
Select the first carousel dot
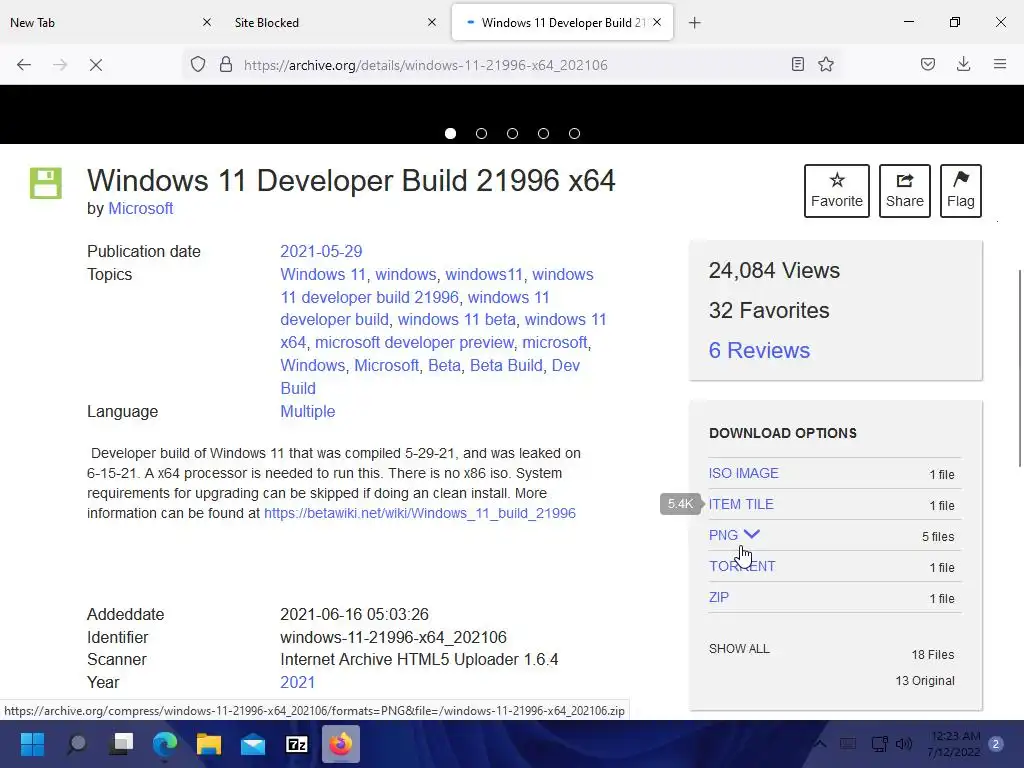coord(450,133)
